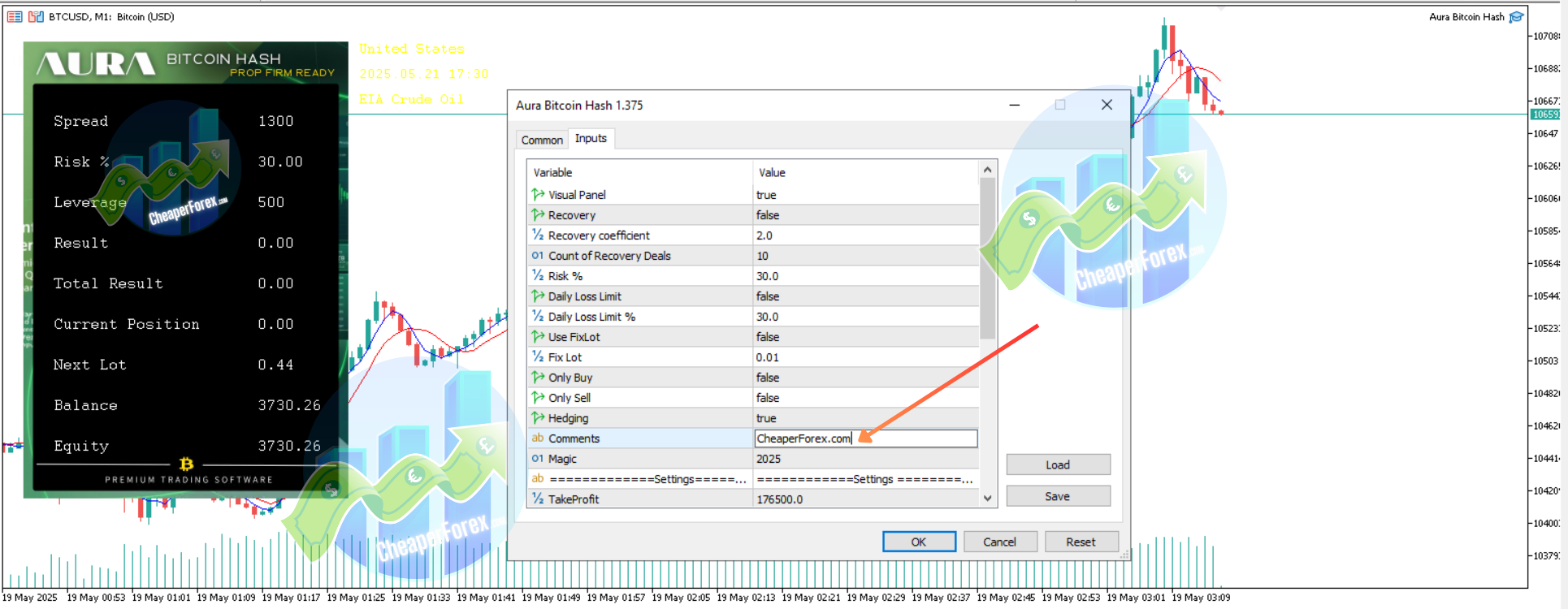Click the boolean icon beside Hedging
Viewport: 1568px width, 609px height.
[x=538, y=418]
